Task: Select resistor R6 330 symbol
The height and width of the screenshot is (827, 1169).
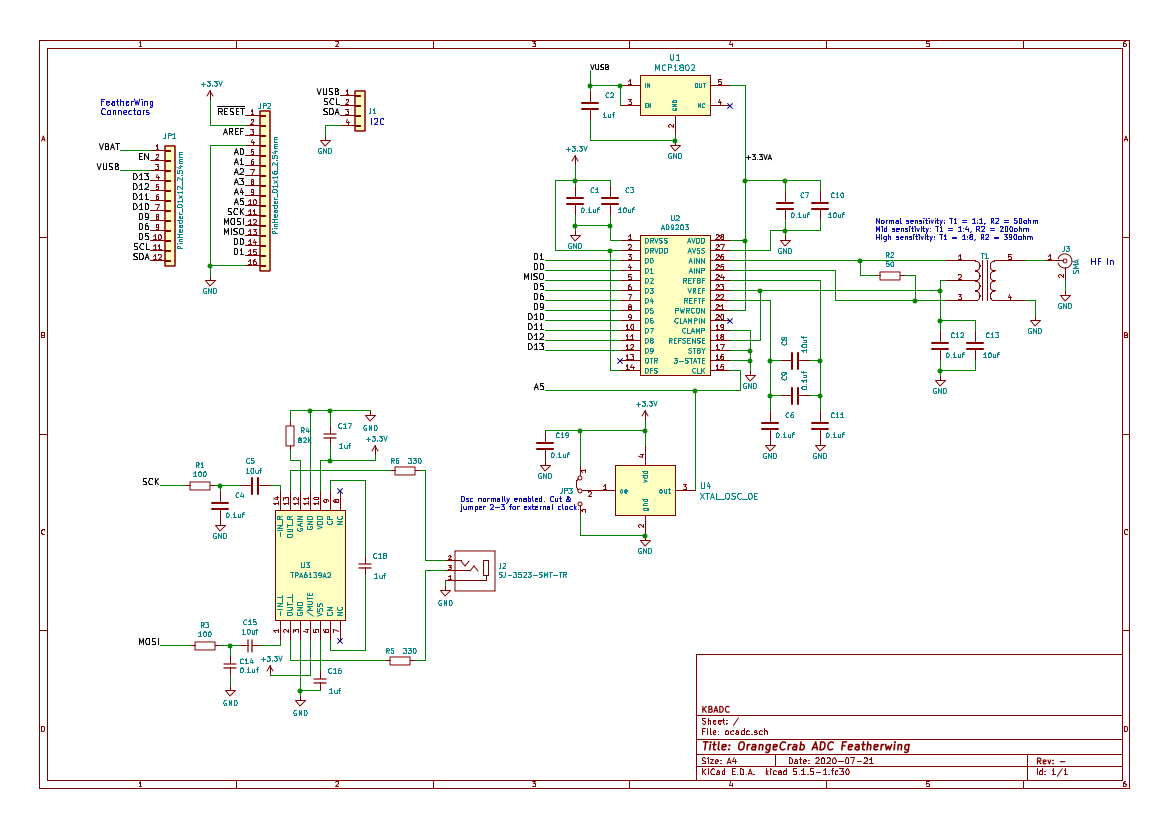Action: click(405, 471)
